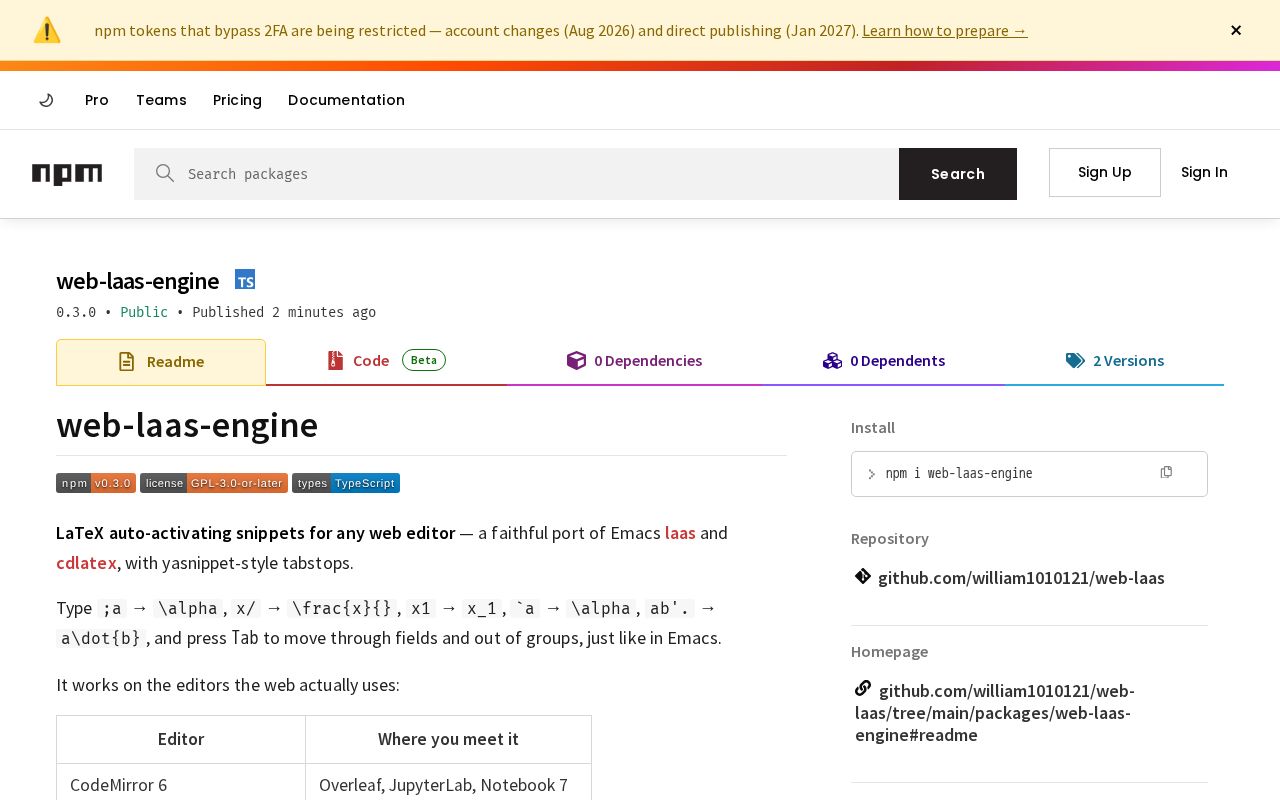Open the Sign In link
This screenshot has width=1280, height=800.
pyautogui.click(x=1204, y=172)
